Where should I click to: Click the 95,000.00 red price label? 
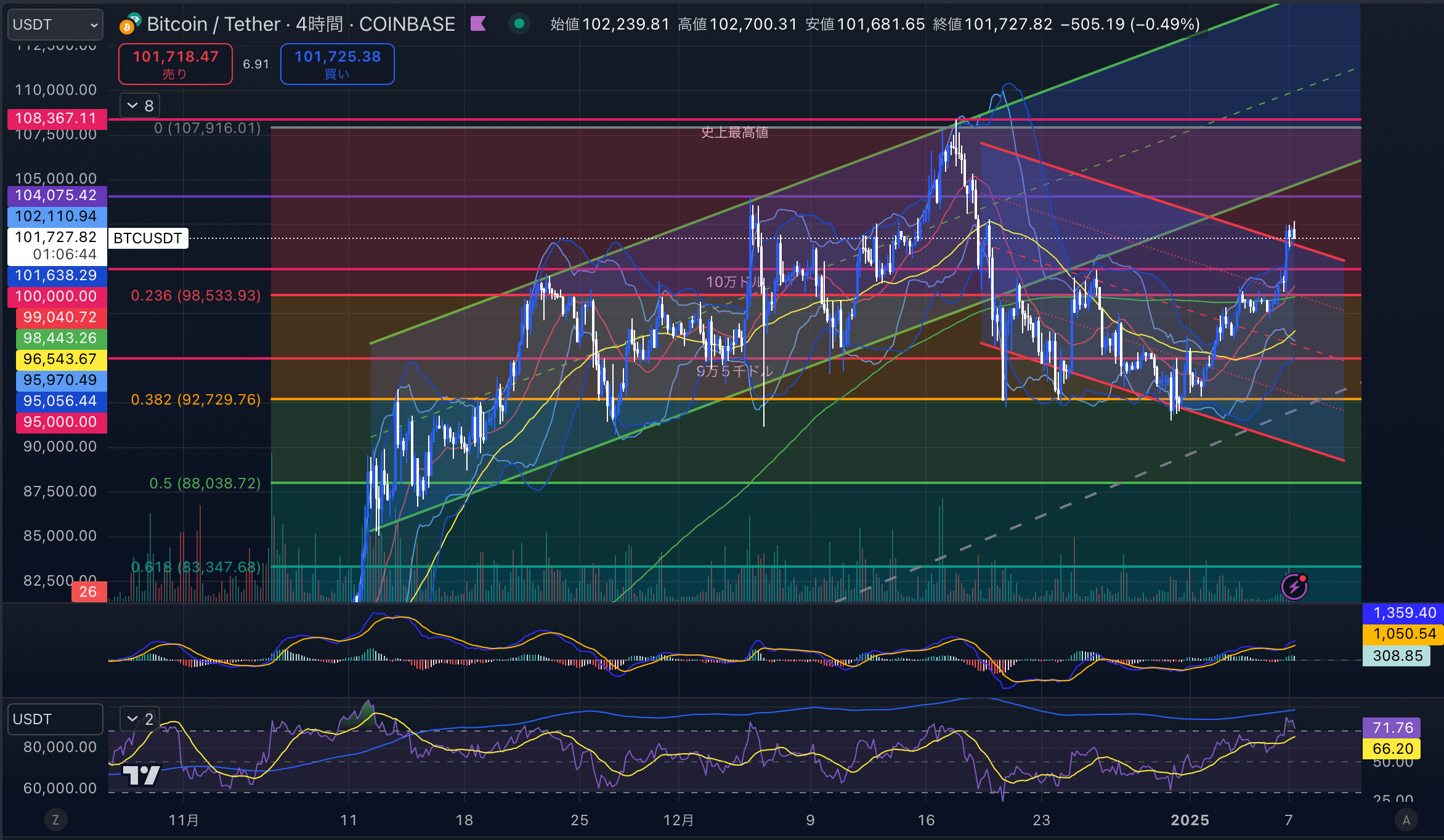coord(61,422)
